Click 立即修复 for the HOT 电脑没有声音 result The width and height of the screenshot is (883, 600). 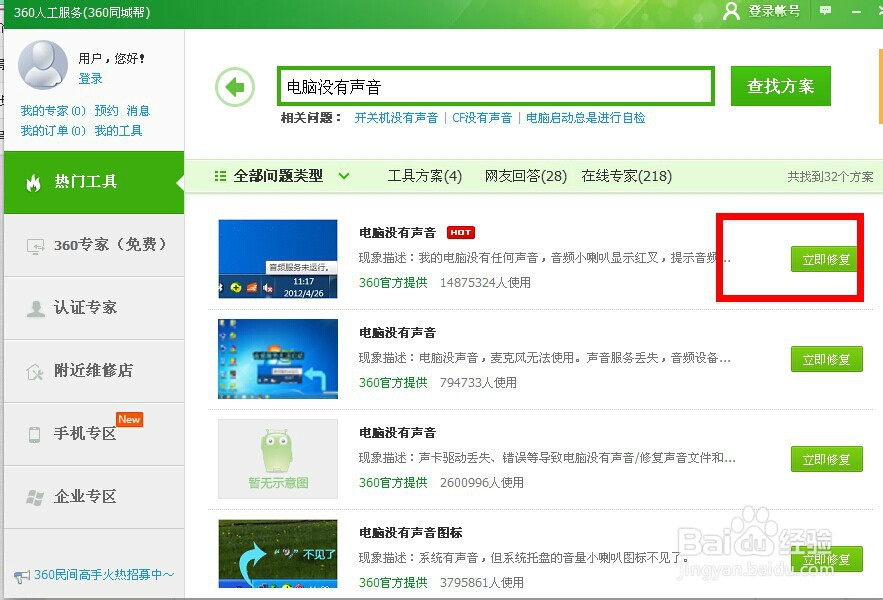[826, 259]
